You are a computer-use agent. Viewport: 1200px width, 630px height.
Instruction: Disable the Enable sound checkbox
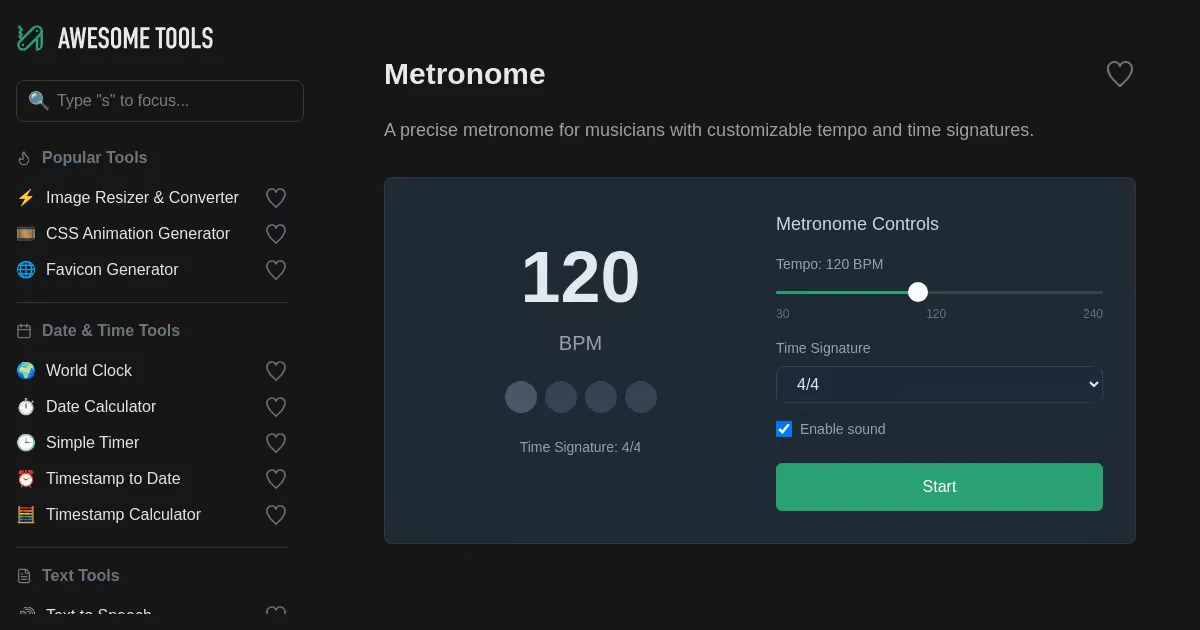pyautogui.click(x=784, y=429)
